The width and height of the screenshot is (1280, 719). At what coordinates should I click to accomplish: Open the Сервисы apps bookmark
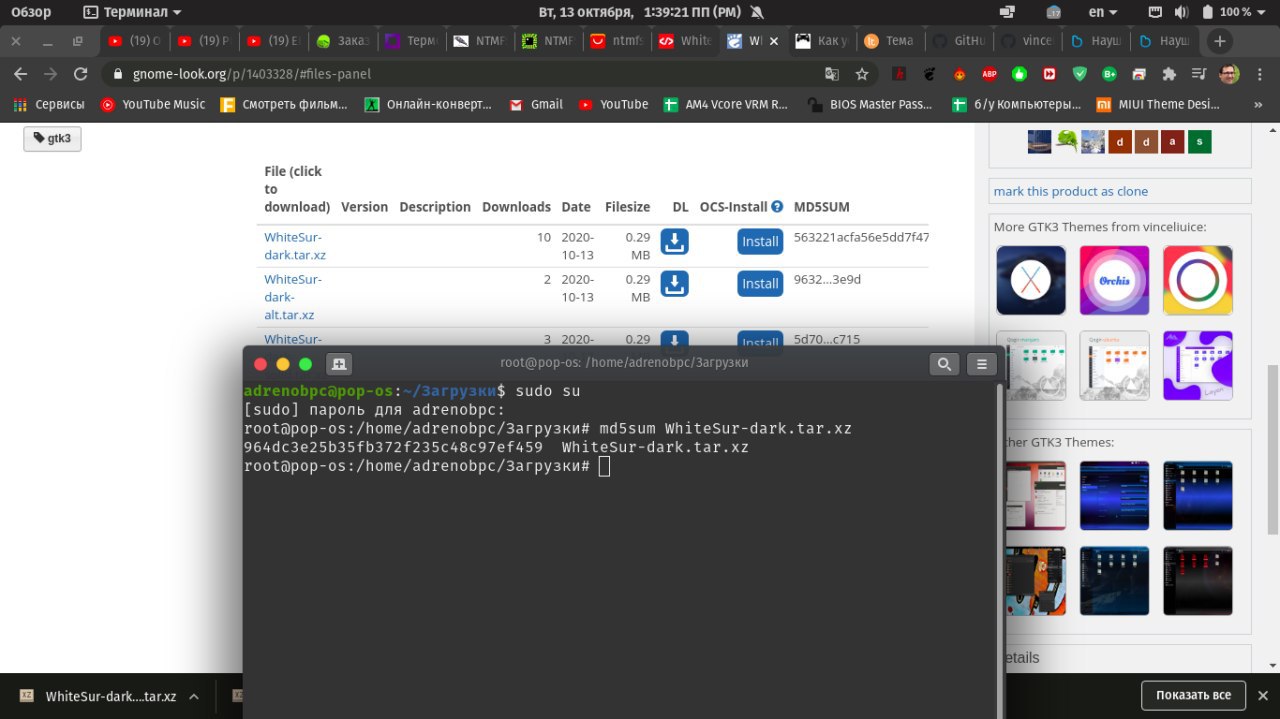tap(49, 104)
